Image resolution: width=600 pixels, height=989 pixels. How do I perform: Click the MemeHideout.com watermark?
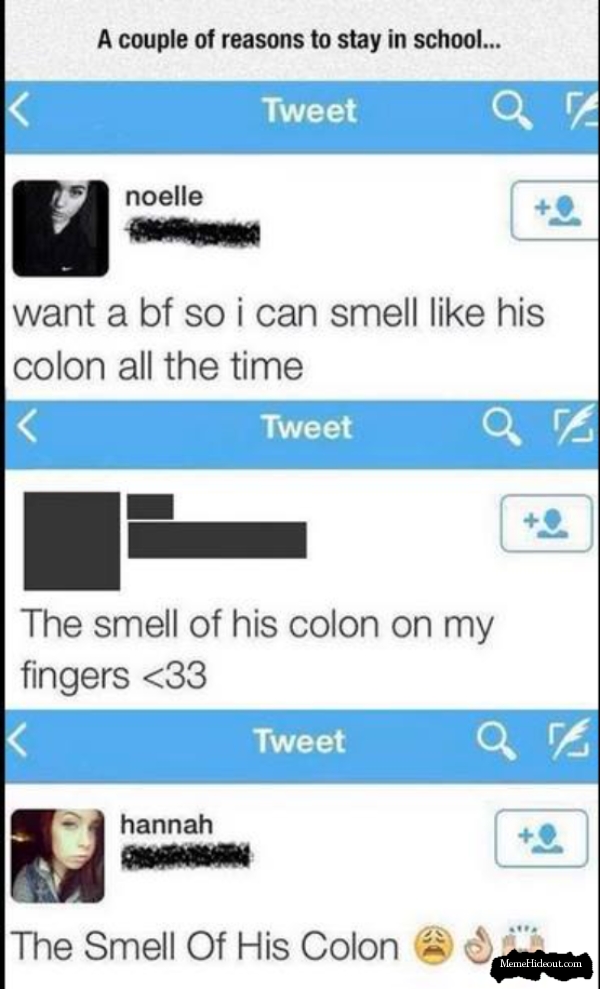point(541,964)
